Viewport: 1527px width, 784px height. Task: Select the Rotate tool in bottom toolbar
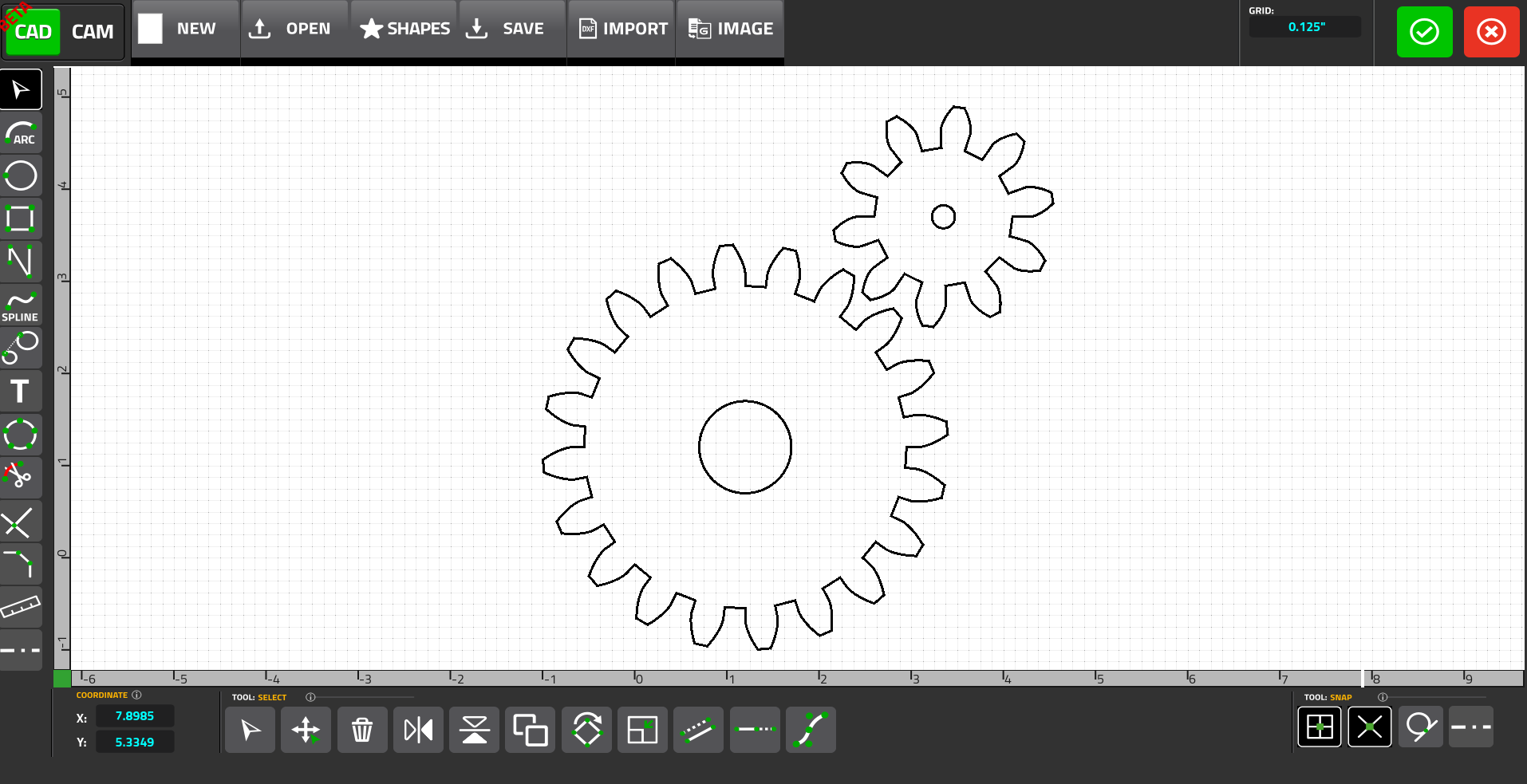tap(586, 729)
